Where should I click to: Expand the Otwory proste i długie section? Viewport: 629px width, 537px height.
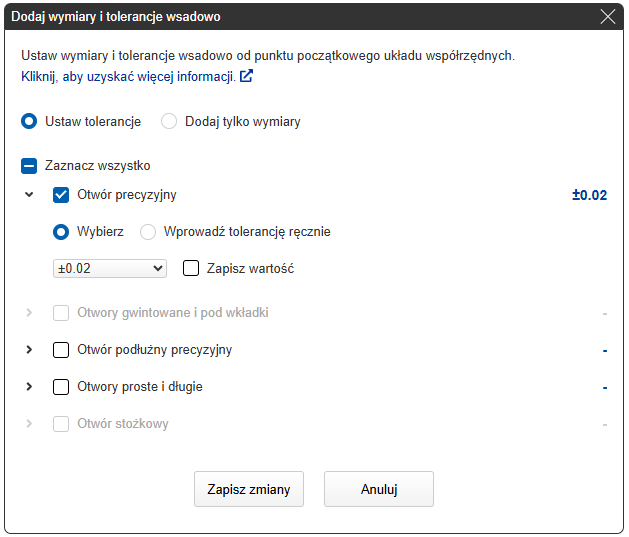(29, 387)
